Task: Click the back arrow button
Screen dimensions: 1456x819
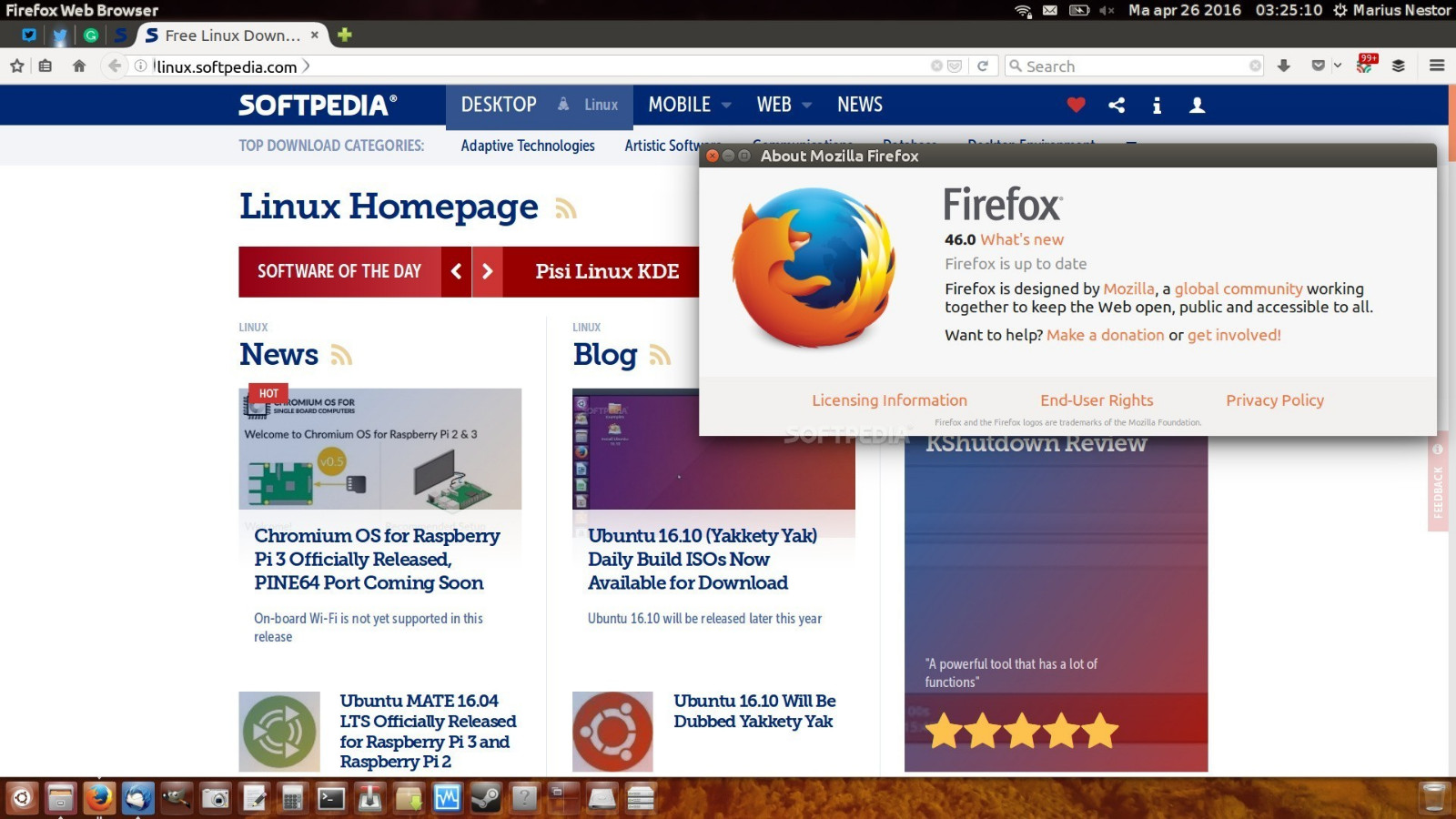Action: [114, 66]
